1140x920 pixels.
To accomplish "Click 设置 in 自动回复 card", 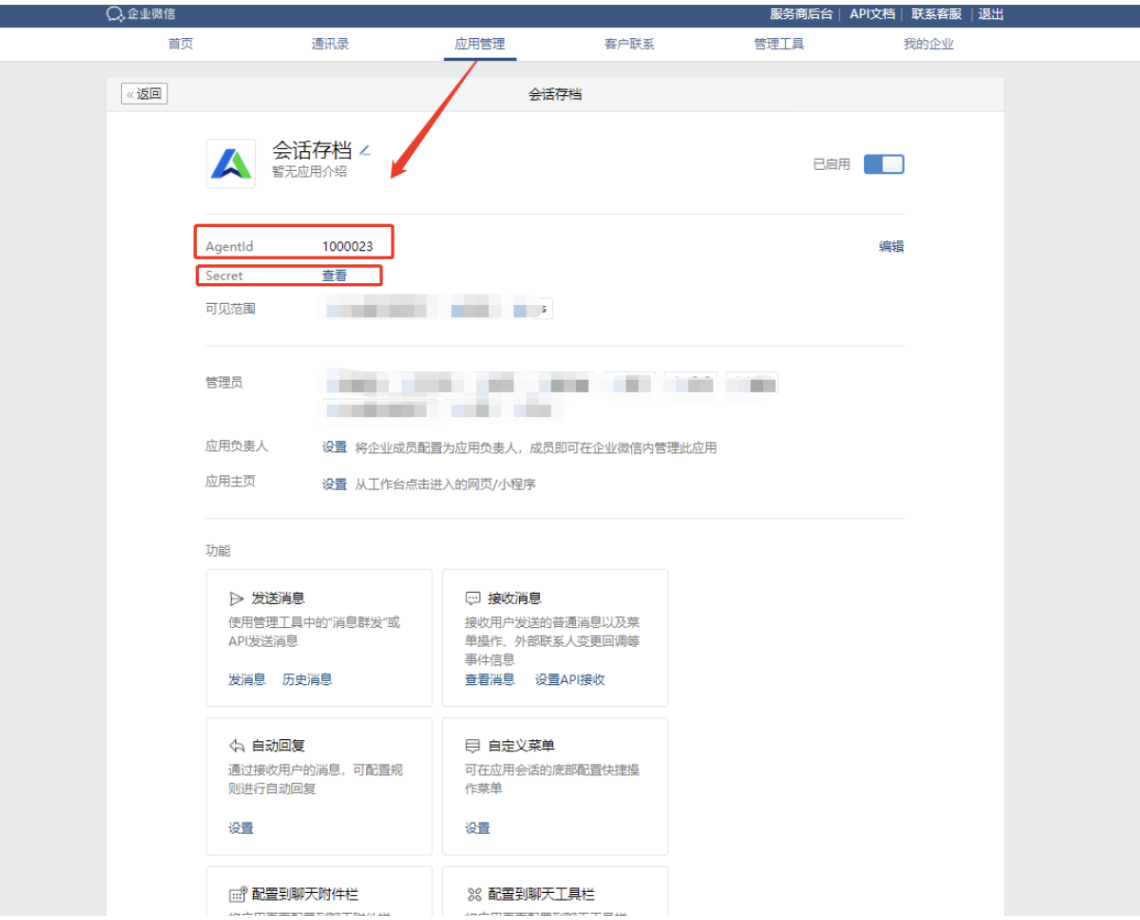I will point(241,828).
